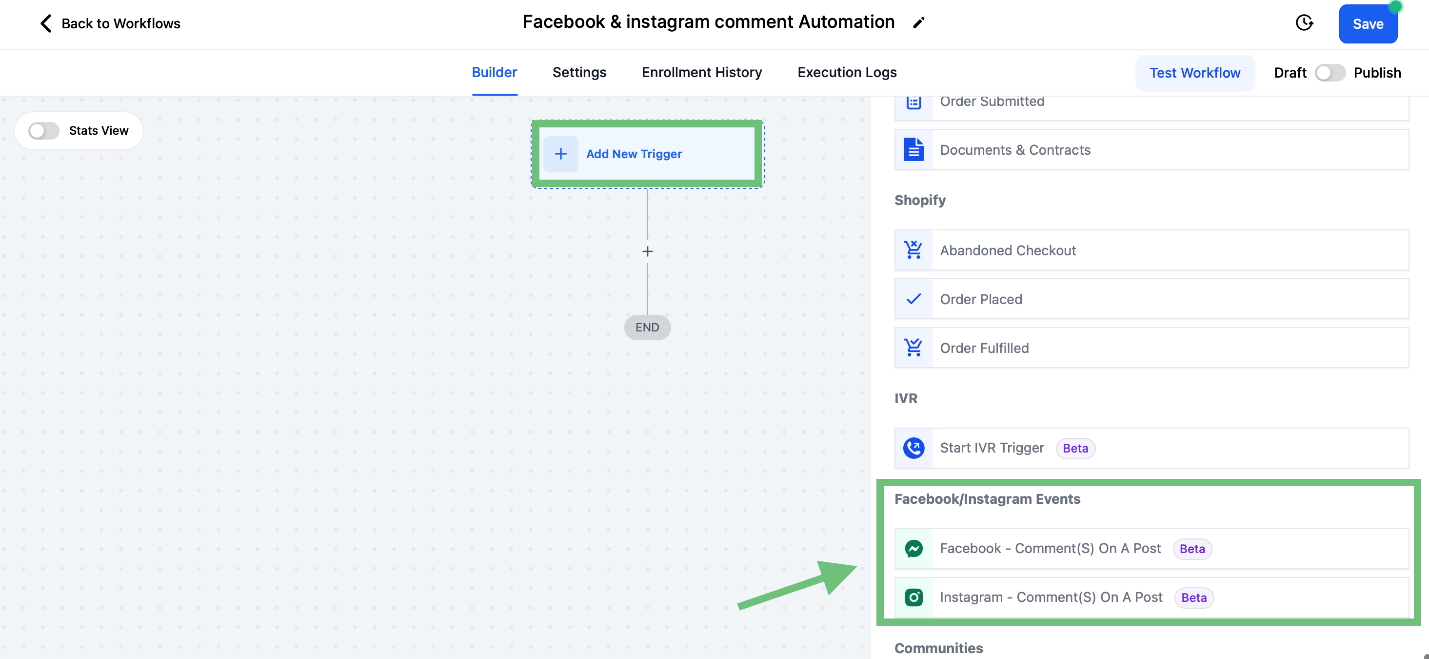Click the plus icon in trigger box
This screenshot has height=659, width=1429.
[x=561, y=154]
